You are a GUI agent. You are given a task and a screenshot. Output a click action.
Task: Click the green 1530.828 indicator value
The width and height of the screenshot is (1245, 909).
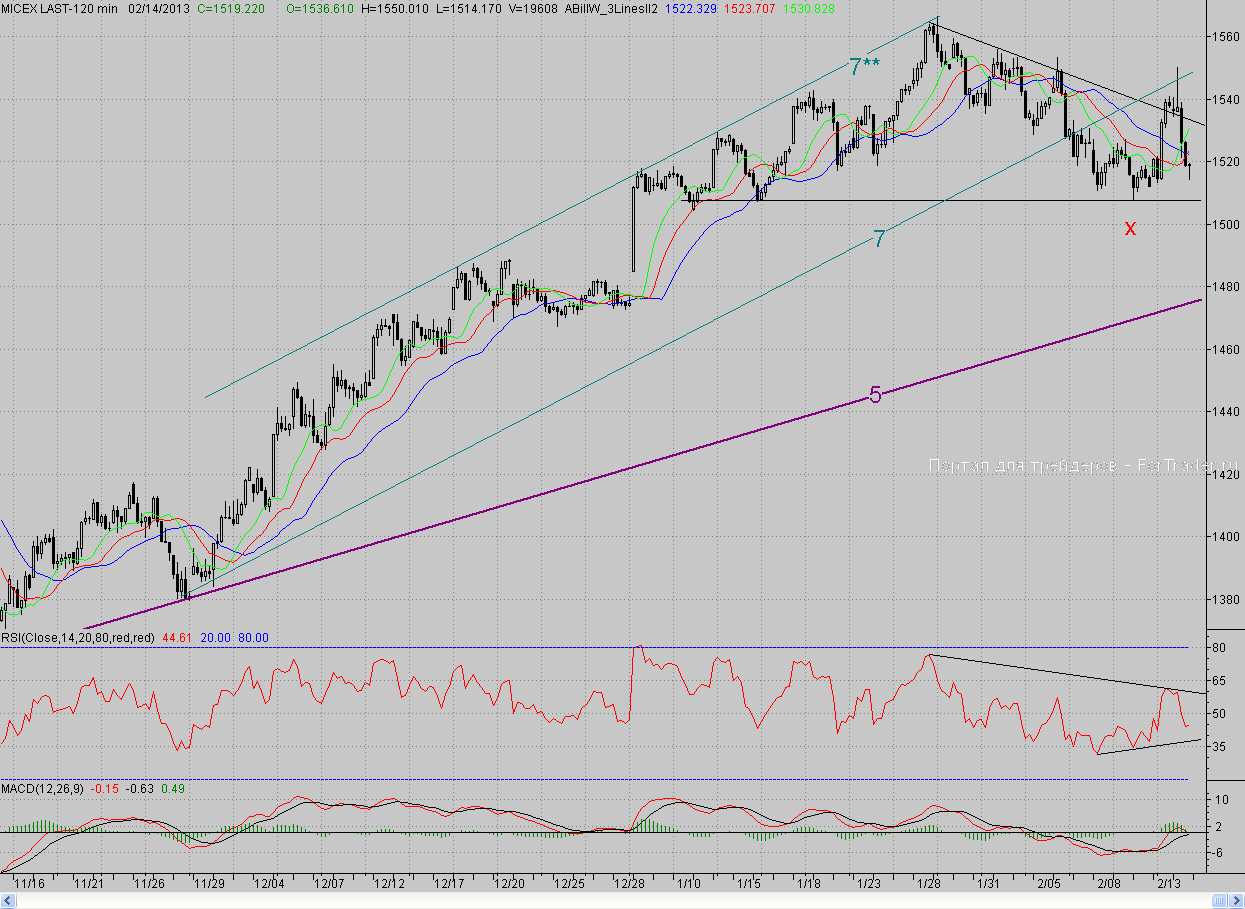point(806,8)
